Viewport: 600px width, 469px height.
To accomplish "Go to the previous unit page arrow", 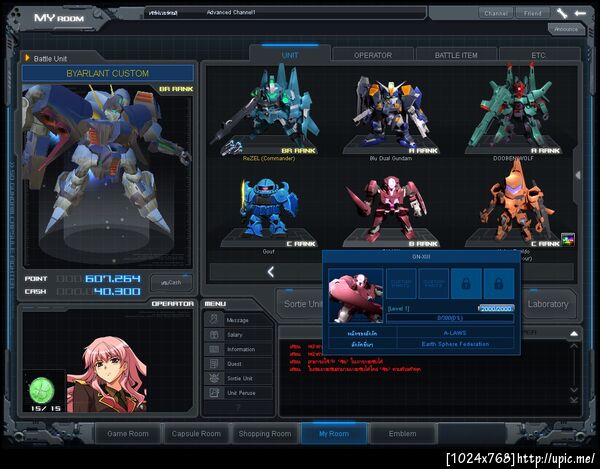I will (271, 272).
